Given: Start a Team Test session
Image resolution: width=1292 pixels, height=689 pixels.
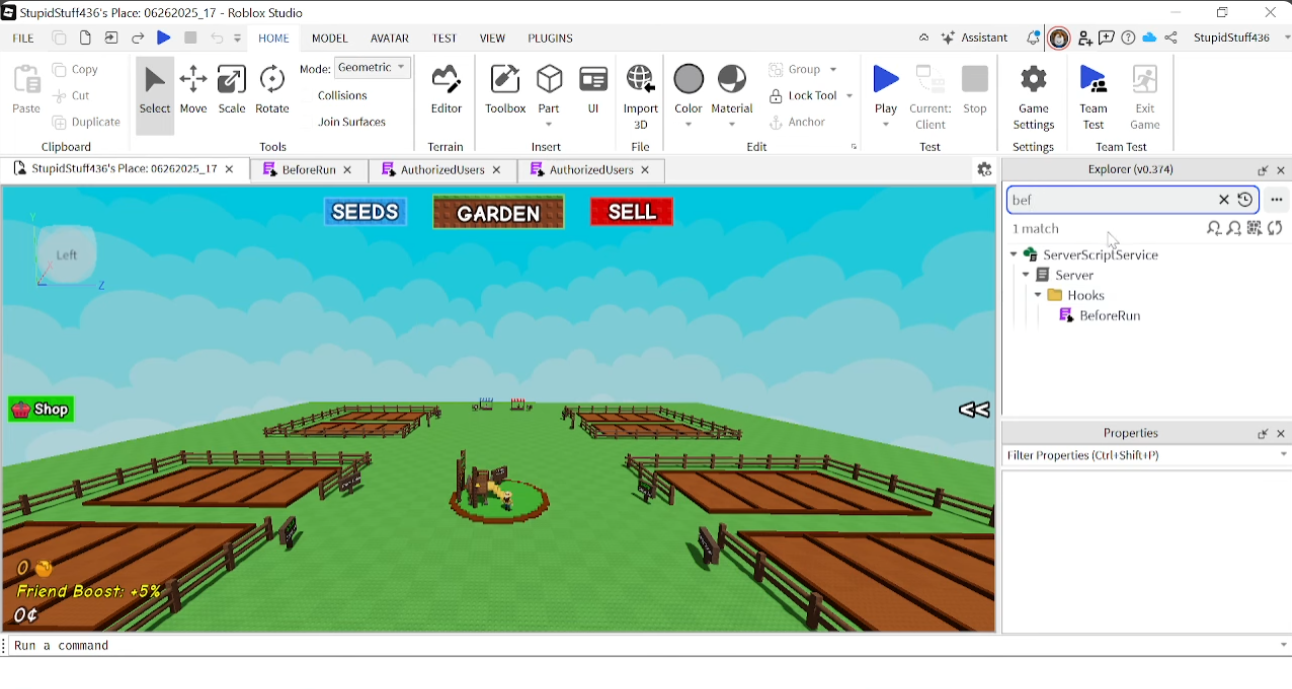Looking at the screenshot, I should [1093, 88].
